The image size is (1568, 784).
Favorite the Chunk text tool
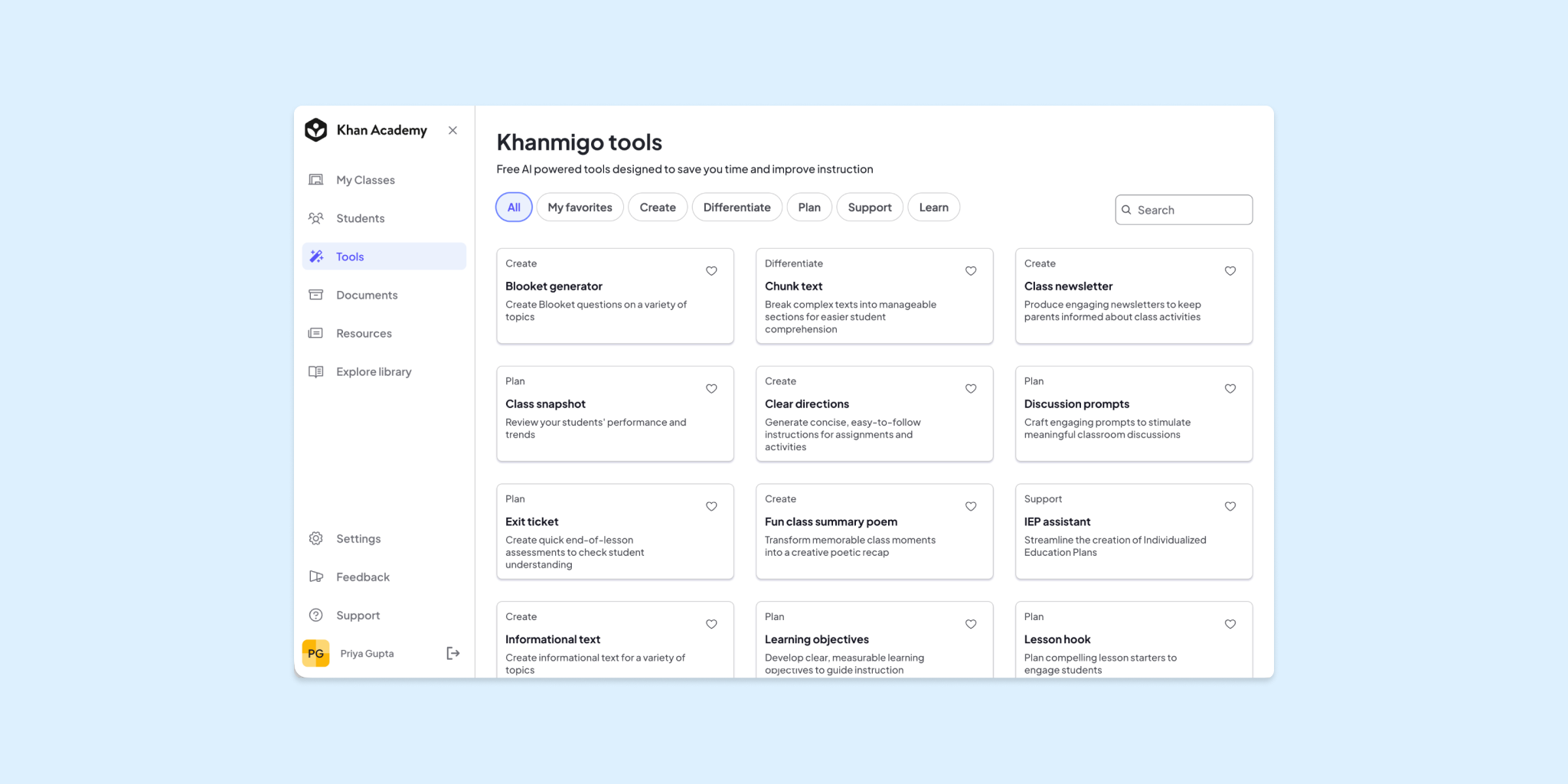pyautogui.click(x=971, y=271)
